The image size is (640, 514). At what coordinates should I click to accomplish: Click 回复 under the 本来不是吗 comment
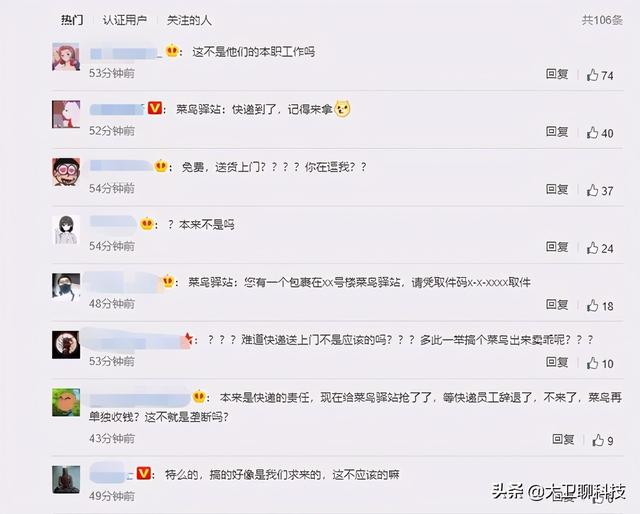[557, 247]
